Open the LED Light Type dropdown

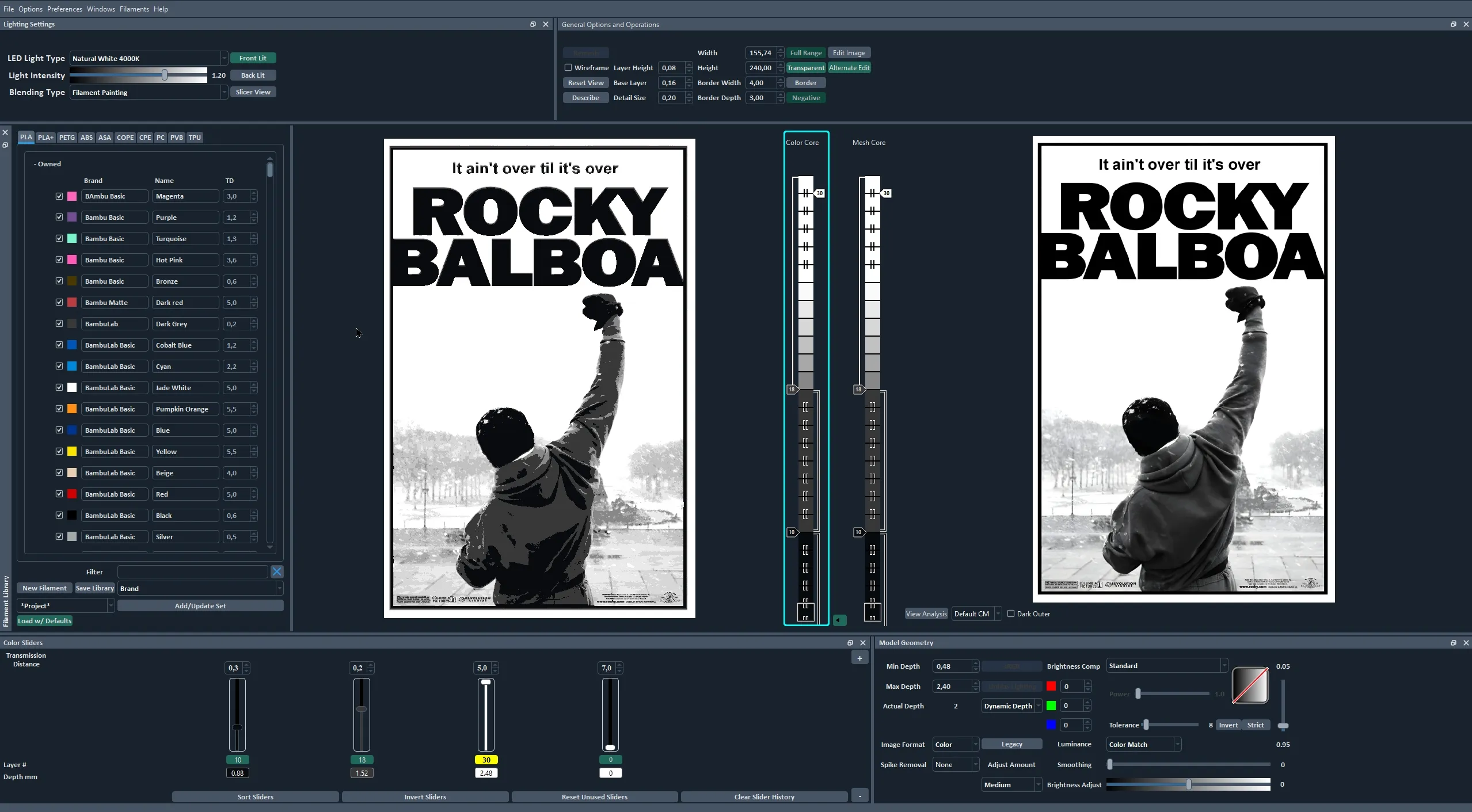[149, 58]
